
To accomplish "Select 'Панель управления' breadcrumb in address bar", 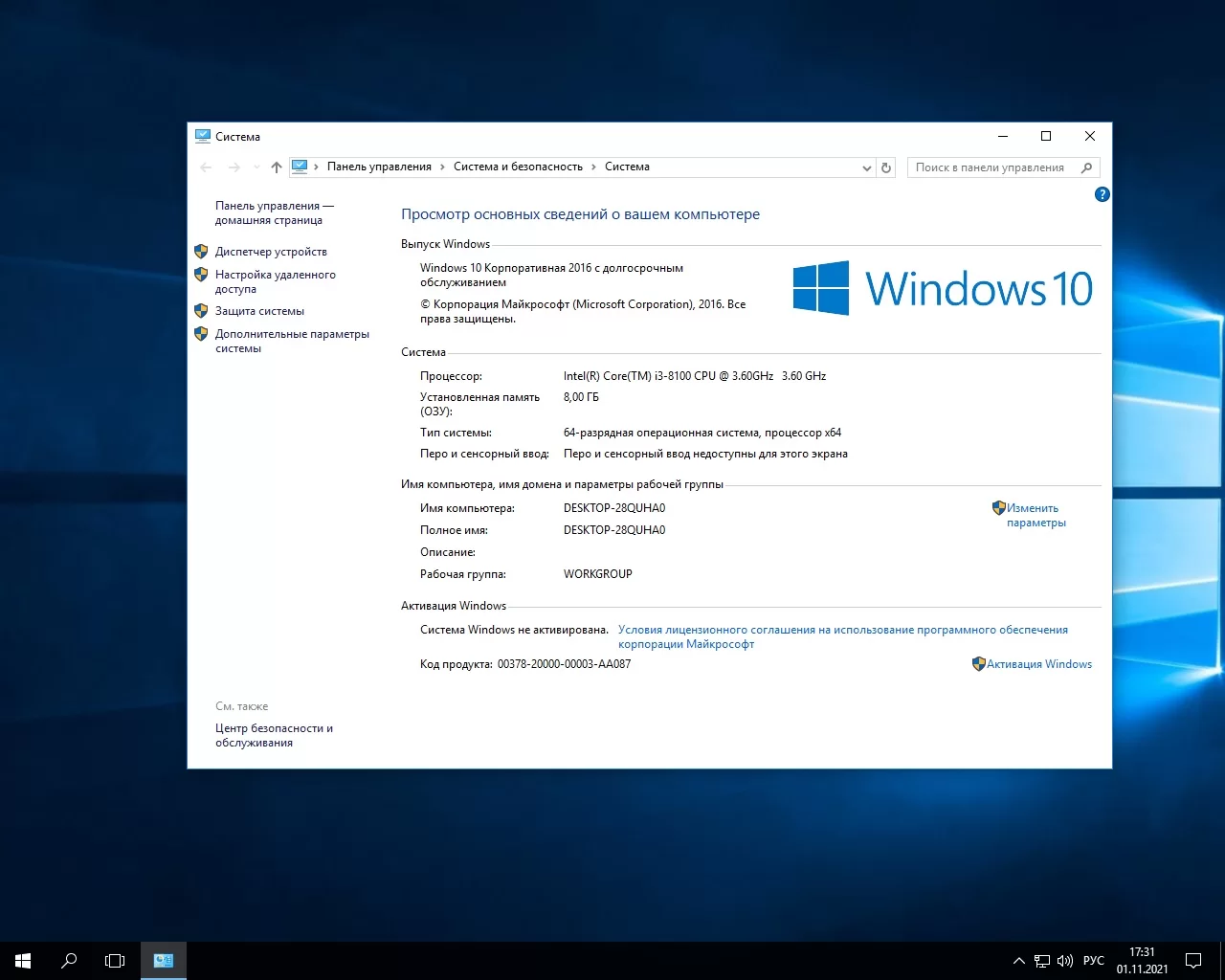I will click(379, 167).
